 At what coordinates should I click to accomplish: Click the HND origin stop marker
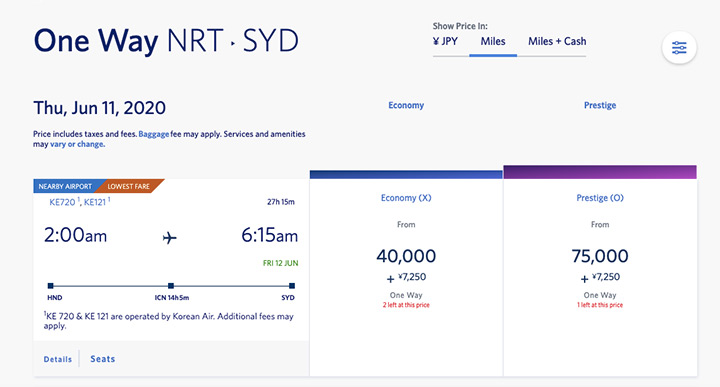[x=51, y=286]
